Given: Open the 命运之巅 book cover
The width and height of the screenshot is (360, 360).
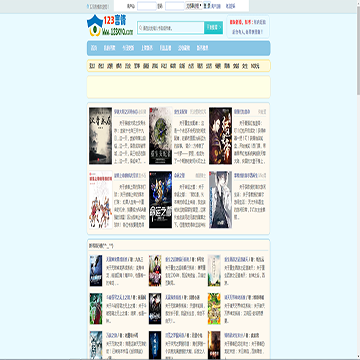Looking at the screenshot, I should [160, 200].
